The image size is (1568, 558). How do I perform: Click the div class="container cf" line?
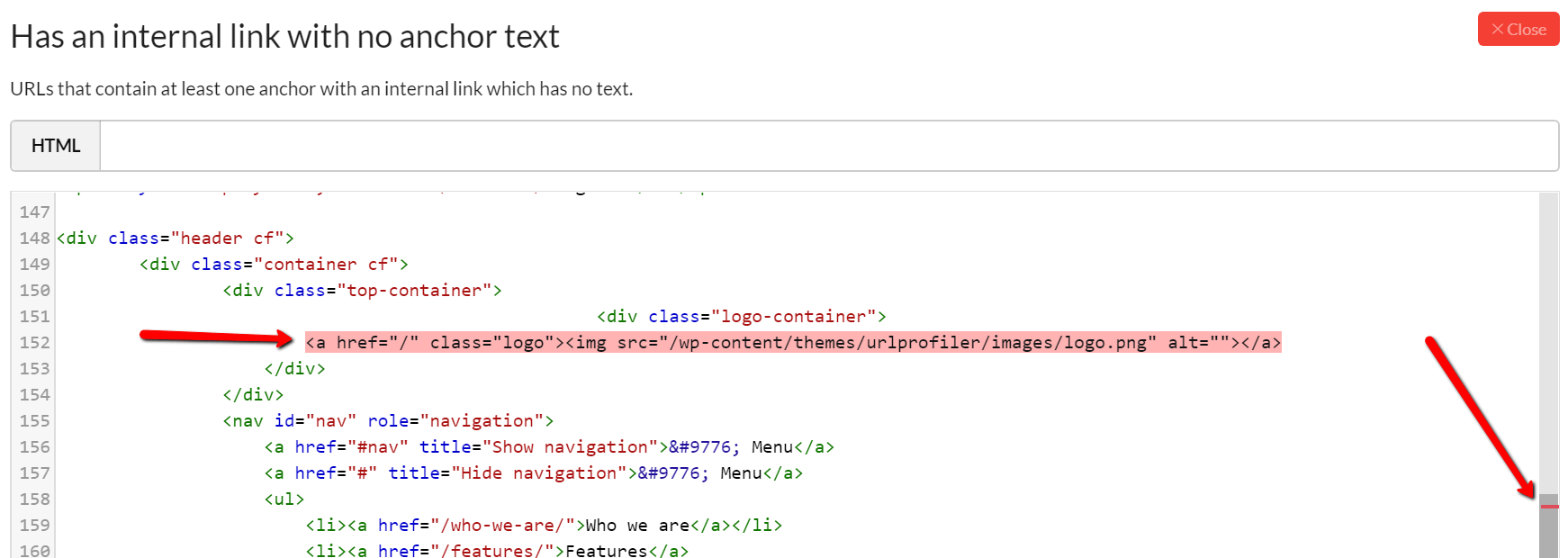[x=274, y=265]
